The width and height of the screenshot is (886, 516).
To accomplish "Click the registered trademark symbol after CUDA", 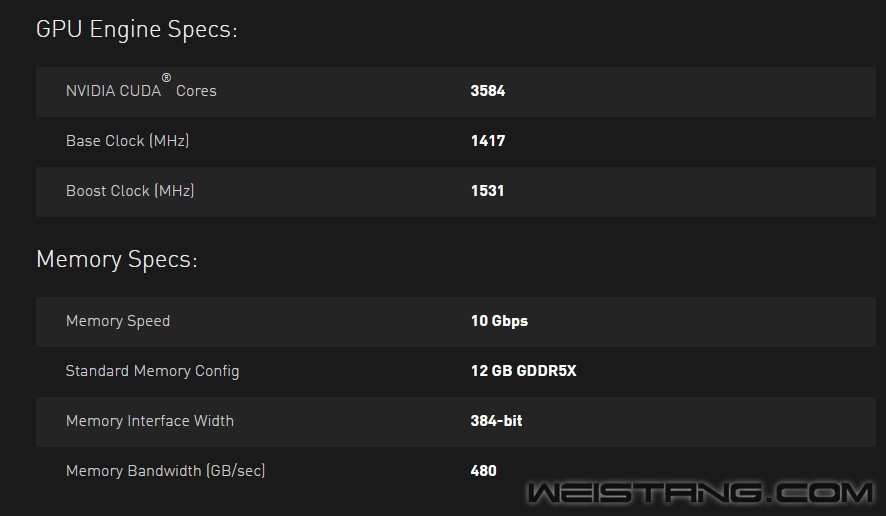I will pyautogui.click(x=166, y=77).
